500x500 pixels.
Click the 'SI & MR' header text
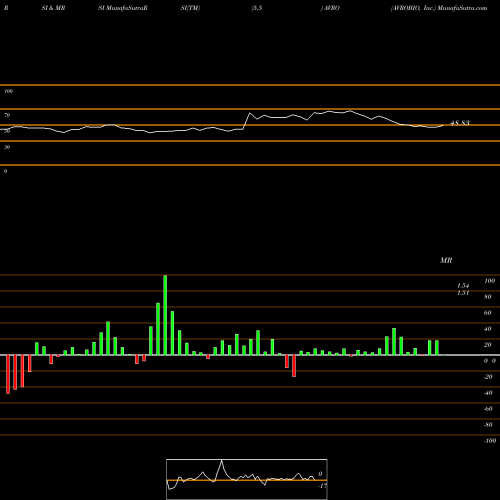(x=53, y=8)
